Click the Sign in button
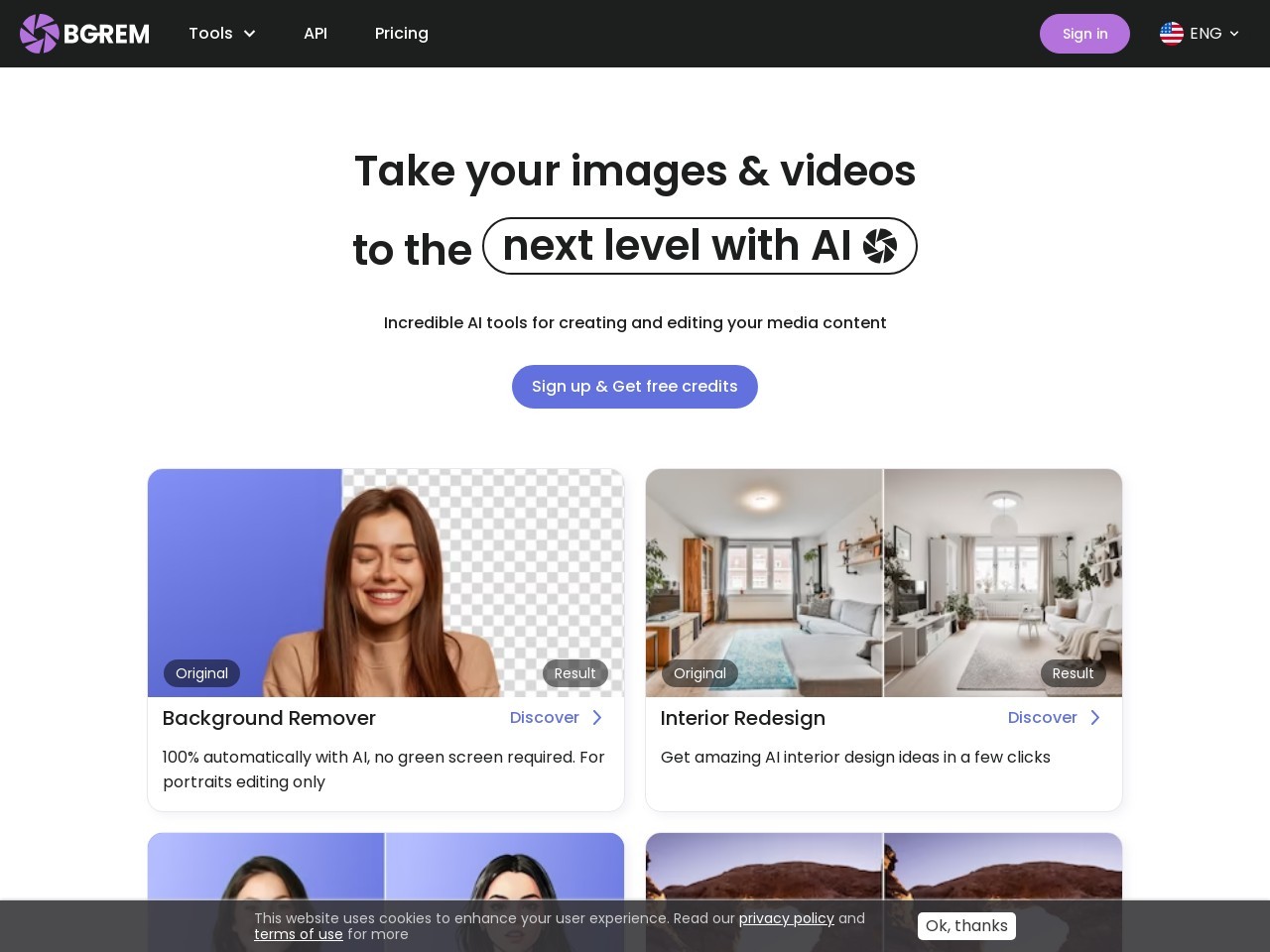 coord(1084,34)
